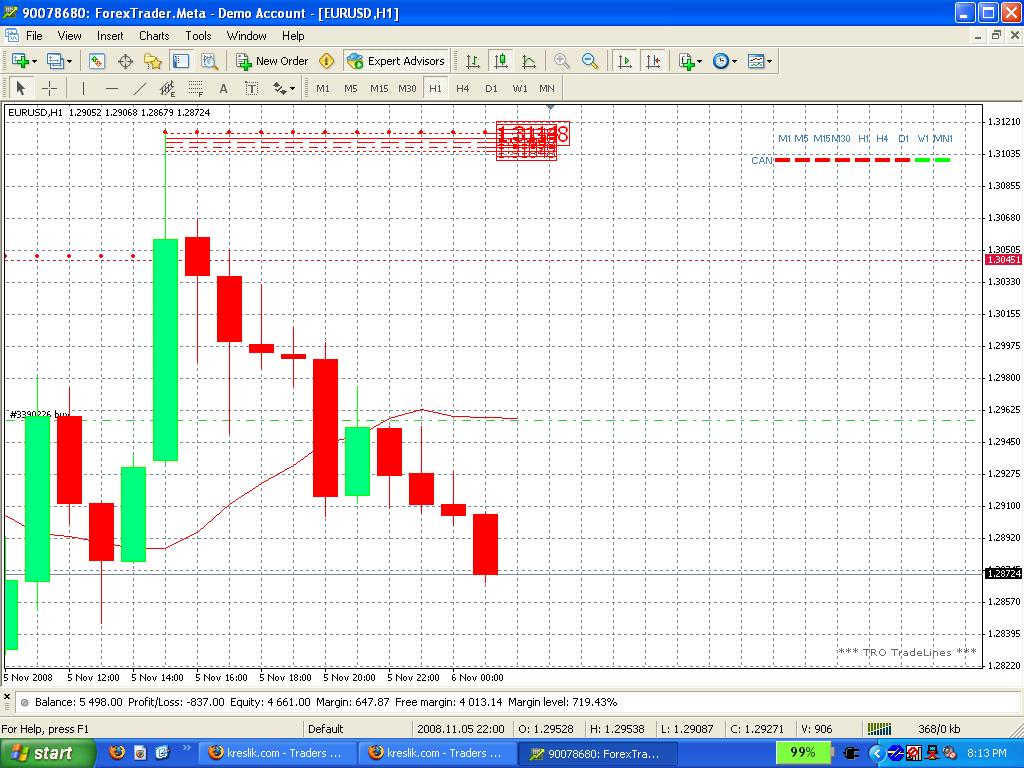Click the connection status bars icon
1024x768 pixels.
tap(879, 729)
